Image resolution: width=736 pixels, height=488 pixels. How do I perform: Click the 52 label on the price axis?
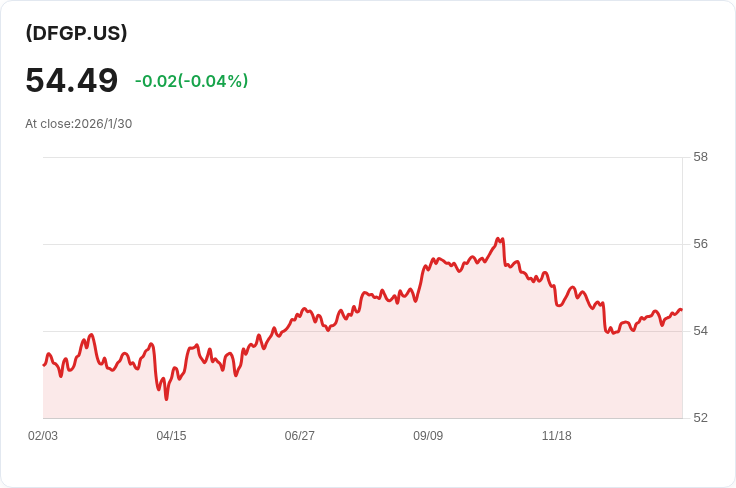pyautogui.click(x=700, y=418)
